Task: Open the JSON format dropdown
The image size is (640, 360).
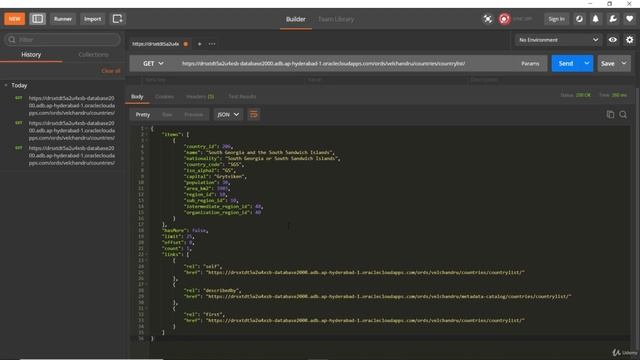Action: tap(228, 115)
